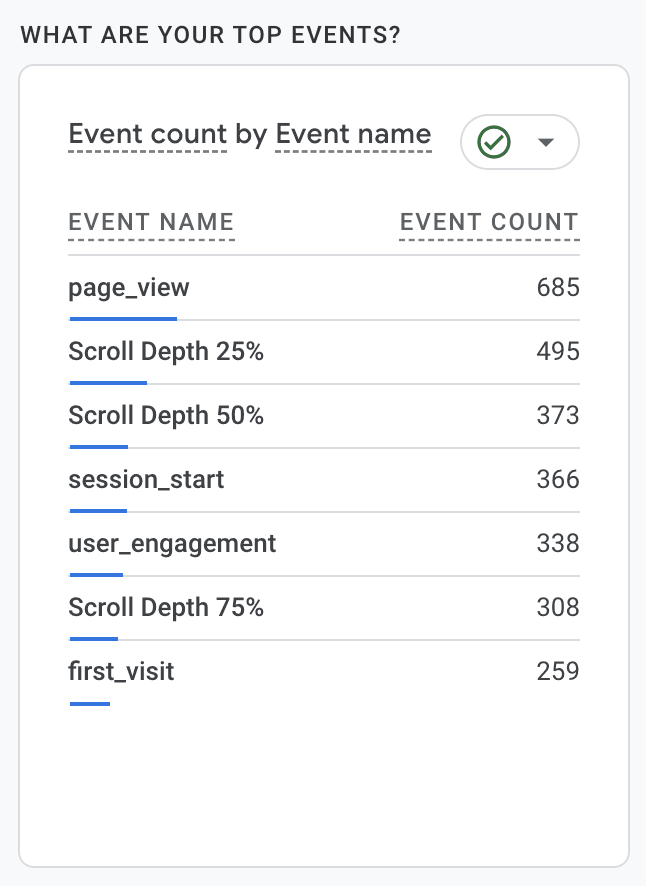Select the Scroll Depth 75% event
This screenshot has height=886, width=646.
click(166, 608)
